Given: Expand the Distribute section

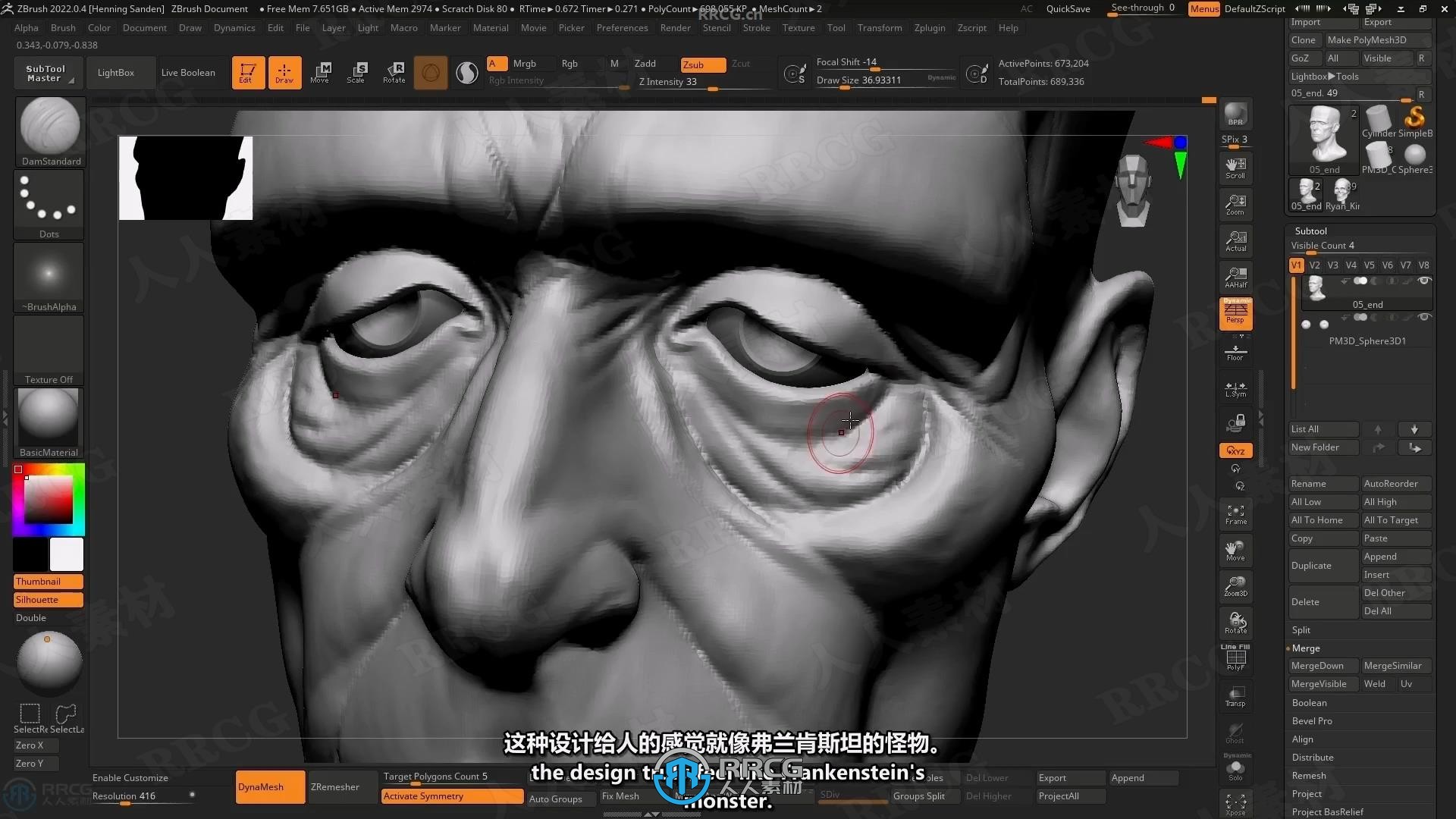Looking at the screenshot, I should [1313, 758].
